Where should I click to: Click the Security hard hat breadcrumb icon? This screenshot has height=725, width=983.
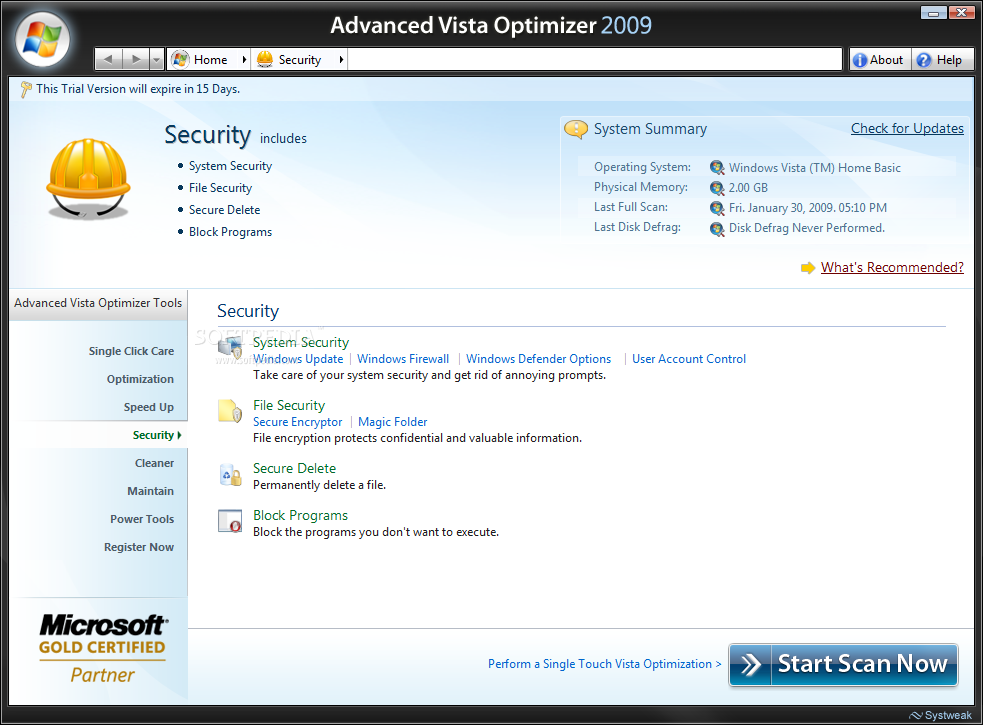(x=265, y=60)
